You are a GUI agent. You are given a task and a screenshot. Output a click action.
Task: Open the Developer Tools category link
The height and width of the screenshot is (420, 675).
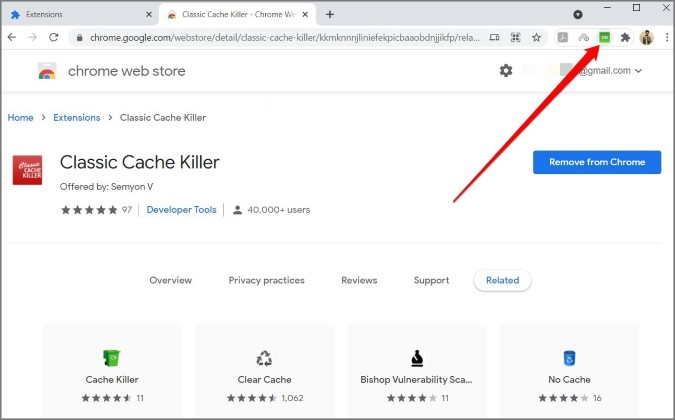pos(181,210)
